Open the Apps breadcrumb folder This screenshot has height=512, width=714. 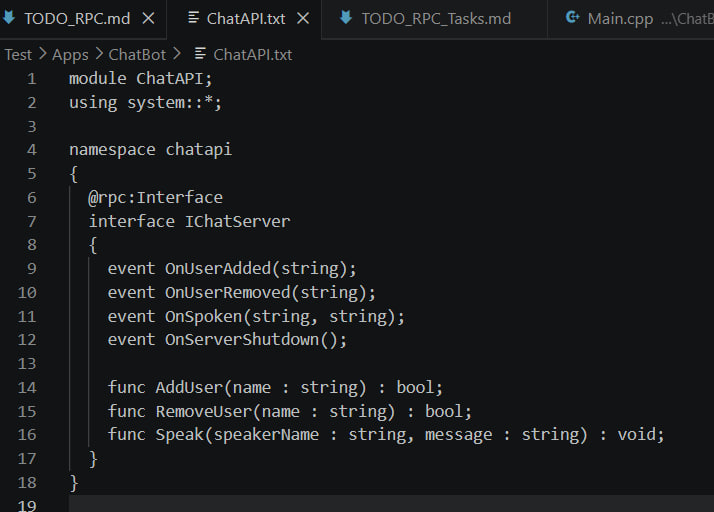[x=70, y=55]
